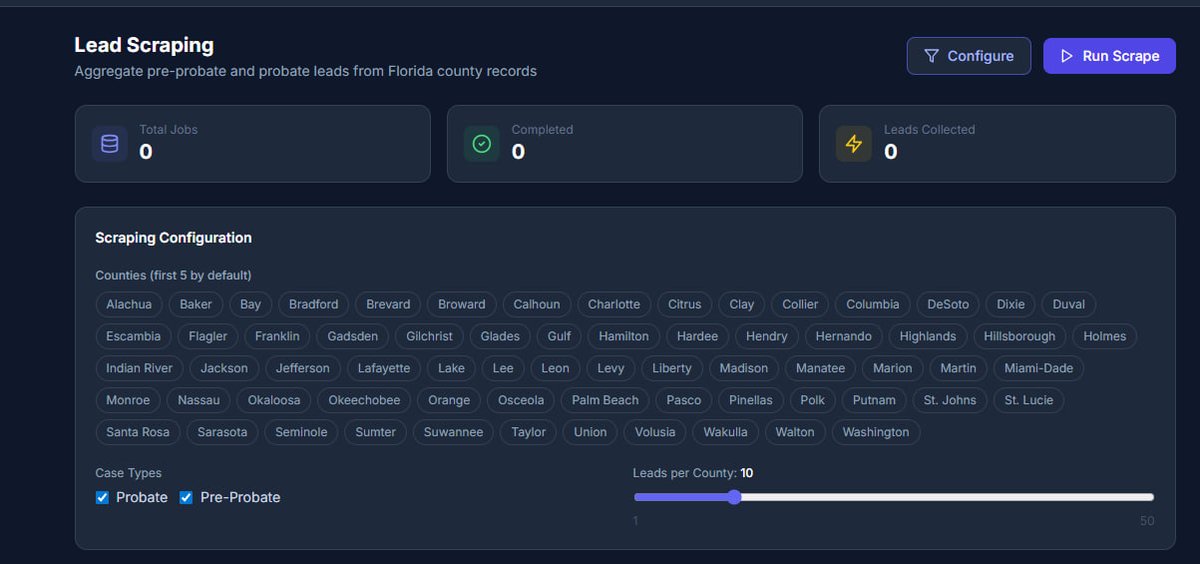
Task: Choose the Palm Beach county chip
Action: tap(605, 400)
